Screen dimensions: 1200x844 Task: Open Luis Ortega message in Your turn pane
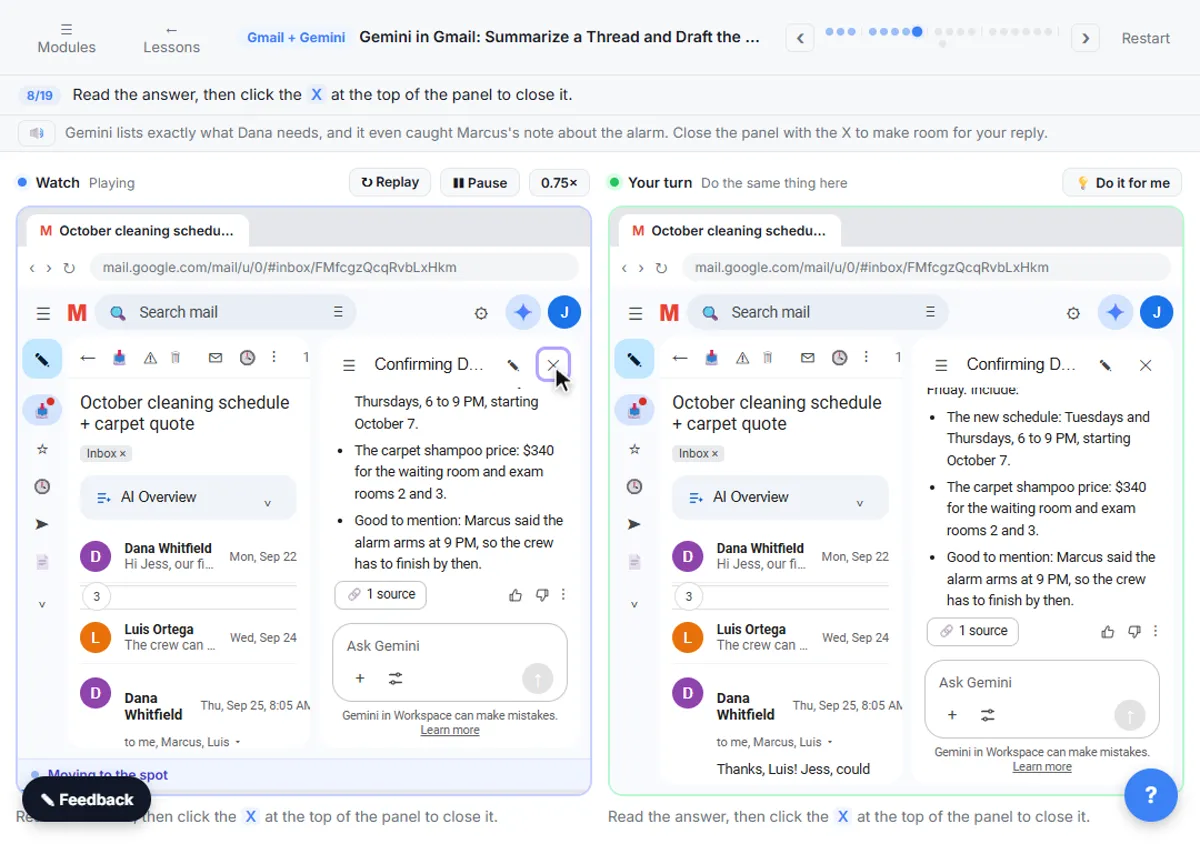tap(780, 637)
